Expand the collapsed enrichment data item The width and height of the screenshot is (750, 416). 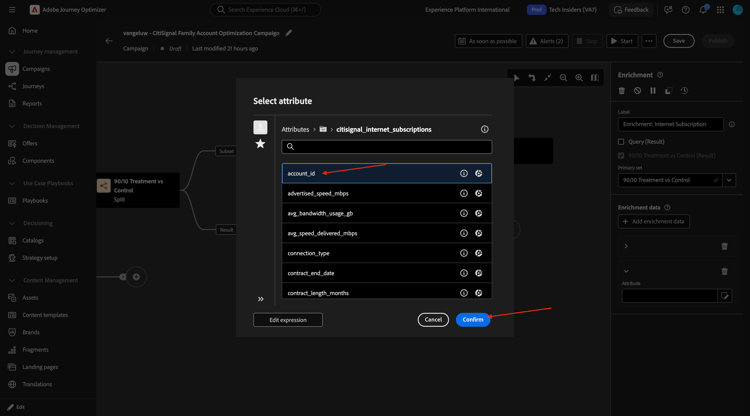click(626, 246)
